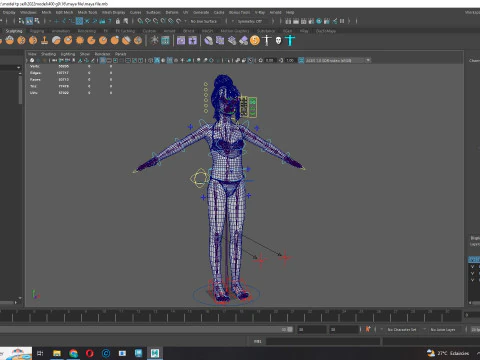This screenshot has width=480, height=360.
Task: Switch to the Rigging shelf tab
Action: point(37,31)
